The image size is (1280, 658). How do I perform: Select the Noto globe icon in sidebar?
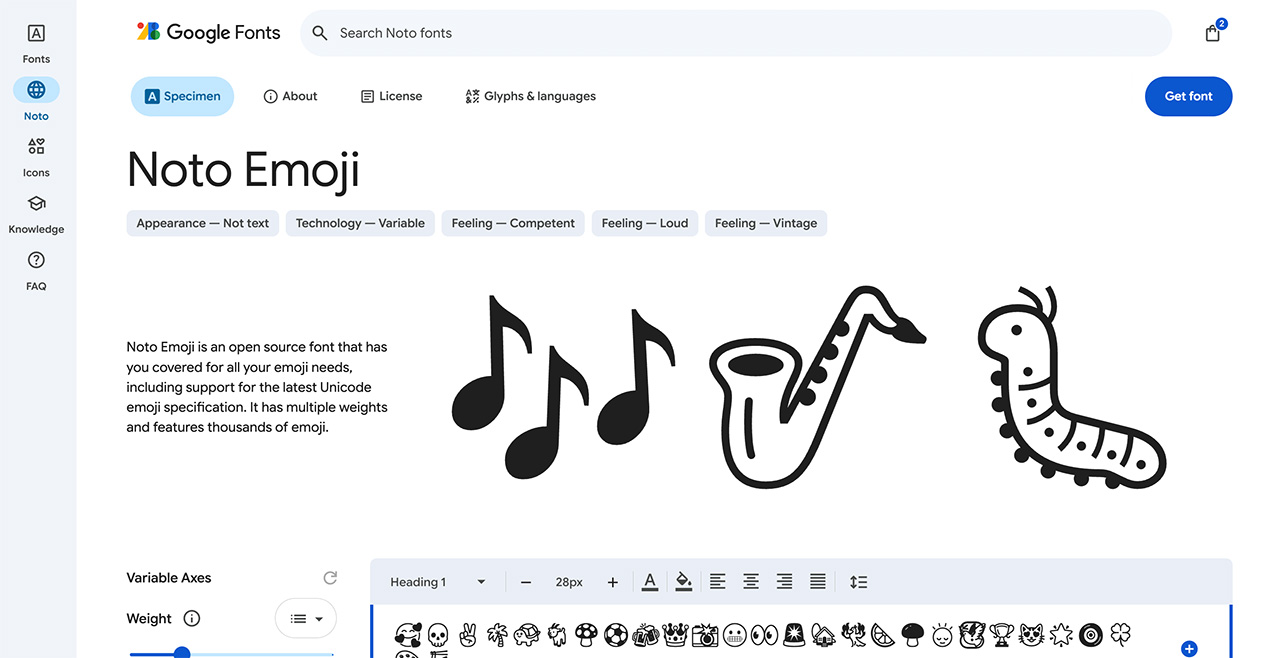(36, 90)
